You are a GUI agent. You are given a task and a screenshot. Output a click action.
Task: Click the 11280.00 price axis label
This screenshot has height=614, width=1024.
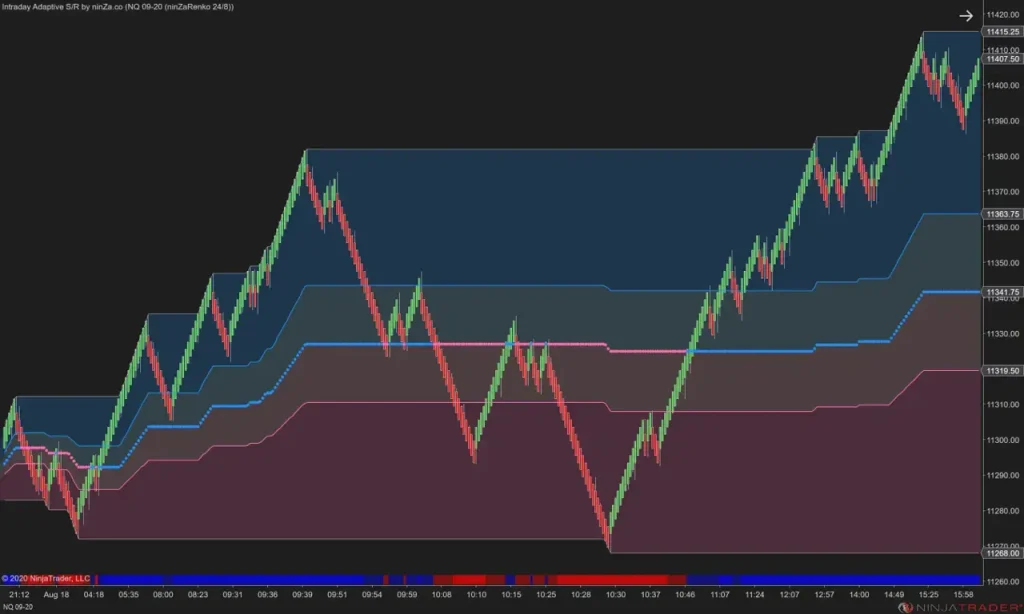click(x=1002, y=511)
